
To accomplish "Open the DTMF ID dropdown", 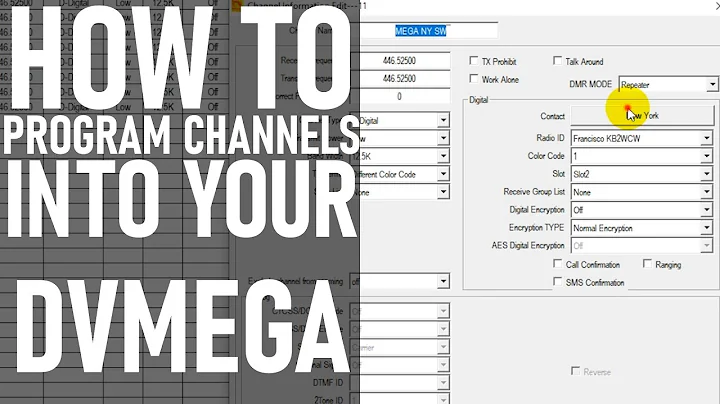I will [399, 382].
